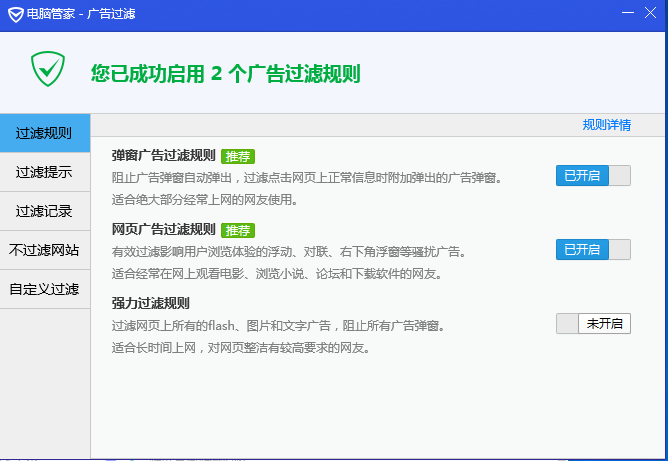Minimize the 广告过滤 window

[627, 13]
